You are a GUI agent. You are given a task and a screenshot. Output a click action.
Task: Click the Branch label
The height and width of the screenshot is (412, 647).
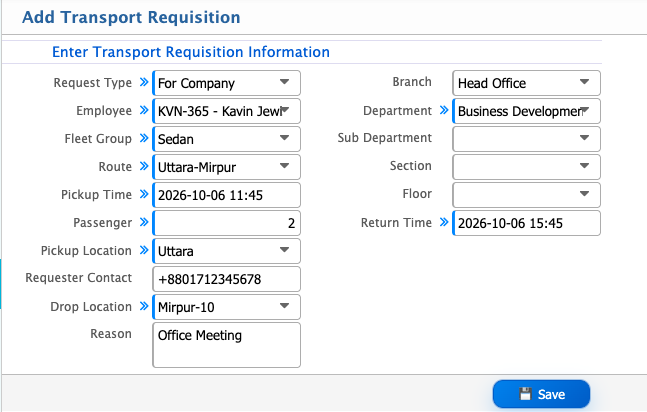pos(412,82)
